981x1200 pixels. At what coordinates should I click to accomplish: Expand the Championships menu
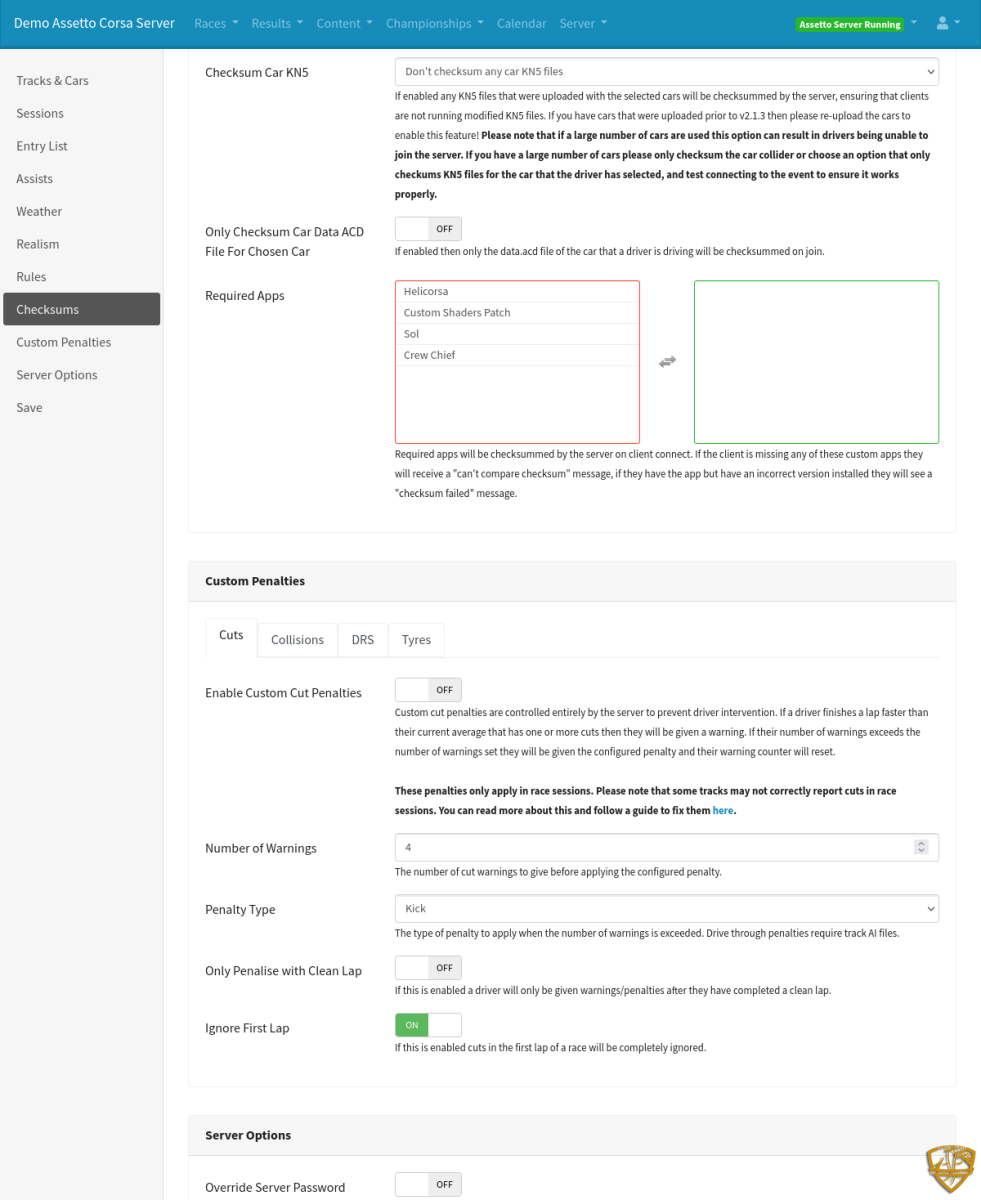pyautogui.click(x=434, y=23)
